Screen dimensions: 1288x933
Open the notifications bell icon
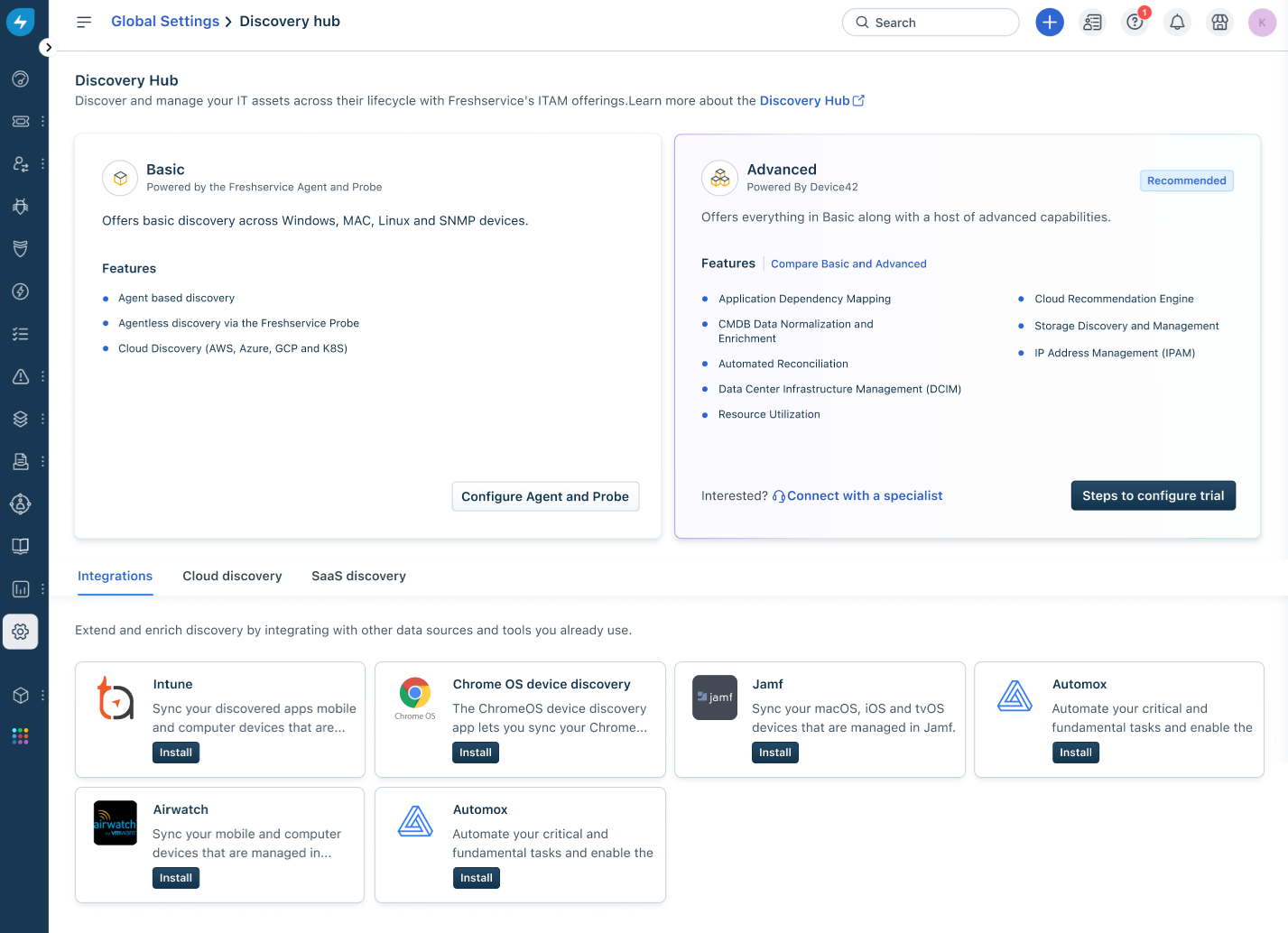pos(1177,23)
